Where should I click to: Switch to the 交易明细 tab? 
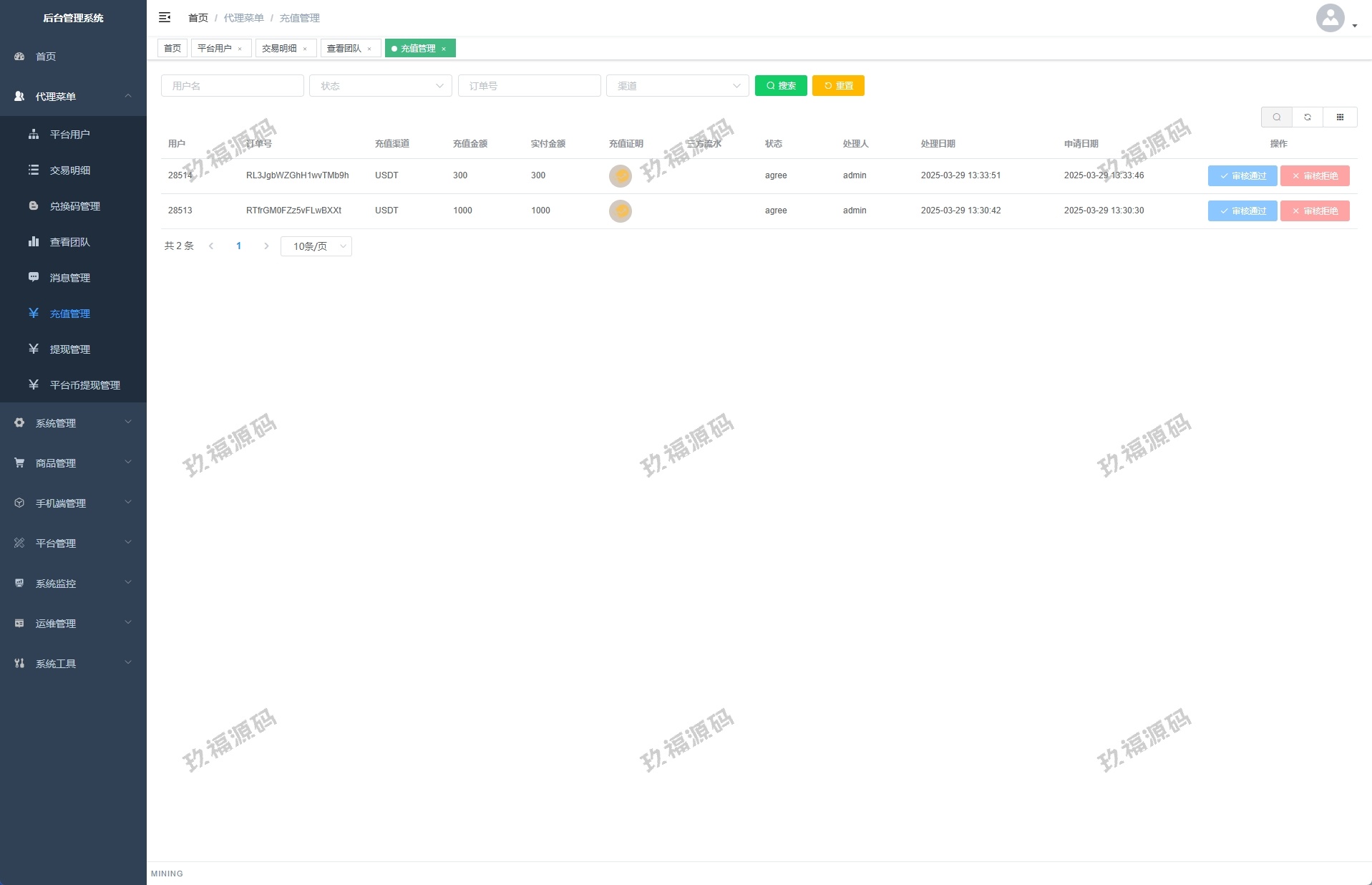(x=279, y=49)
